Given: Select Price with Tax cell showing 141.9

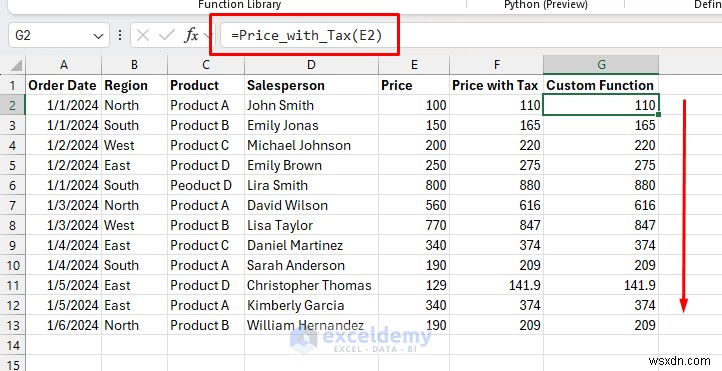Looking at the screenshot, I should click(496, 285).
